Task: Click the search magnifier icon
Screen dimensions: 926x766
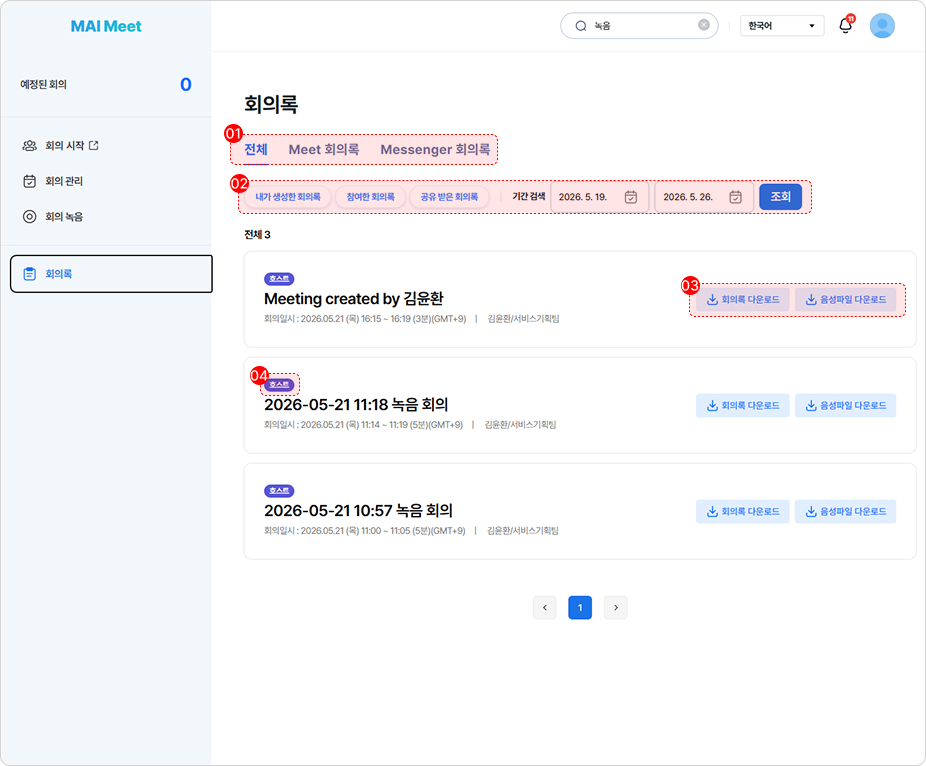Action: click(x=581, y=26)
